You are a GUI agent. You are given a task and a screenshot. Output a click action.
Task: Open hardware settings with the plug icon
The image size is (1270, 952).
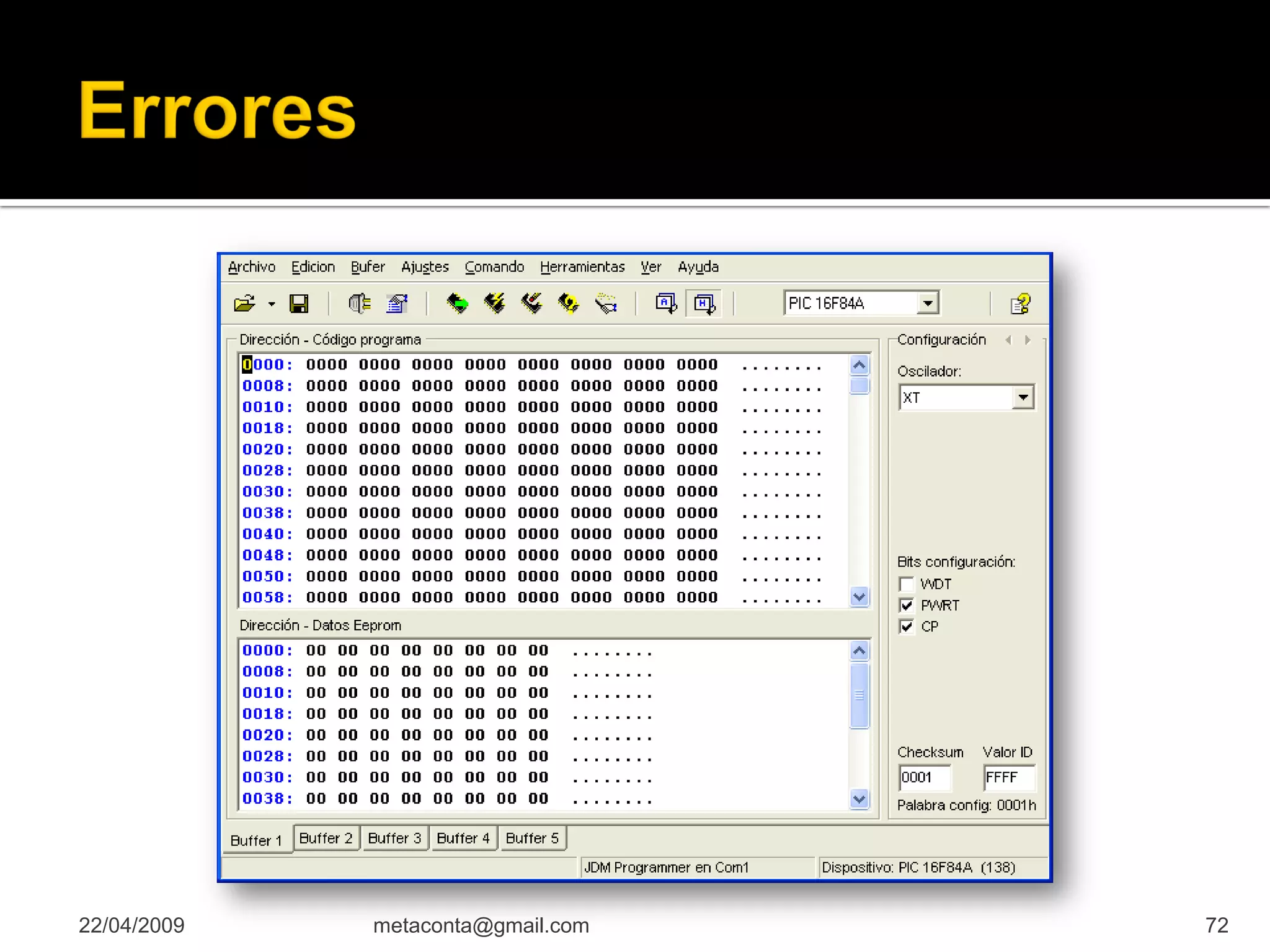click(x=360, y=304)
